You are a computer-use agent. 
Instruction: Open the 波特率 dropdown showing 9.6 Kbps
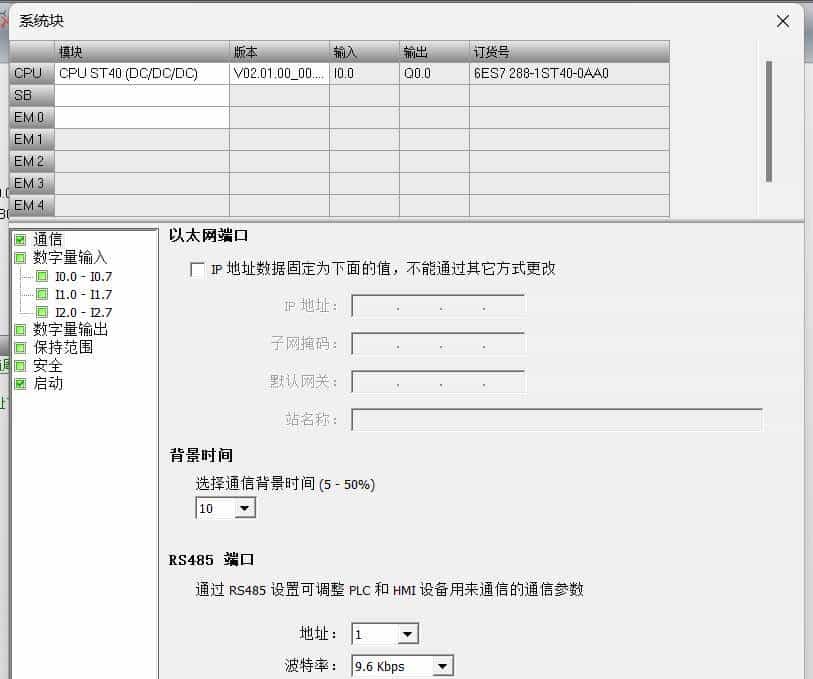tap(441, 665)
